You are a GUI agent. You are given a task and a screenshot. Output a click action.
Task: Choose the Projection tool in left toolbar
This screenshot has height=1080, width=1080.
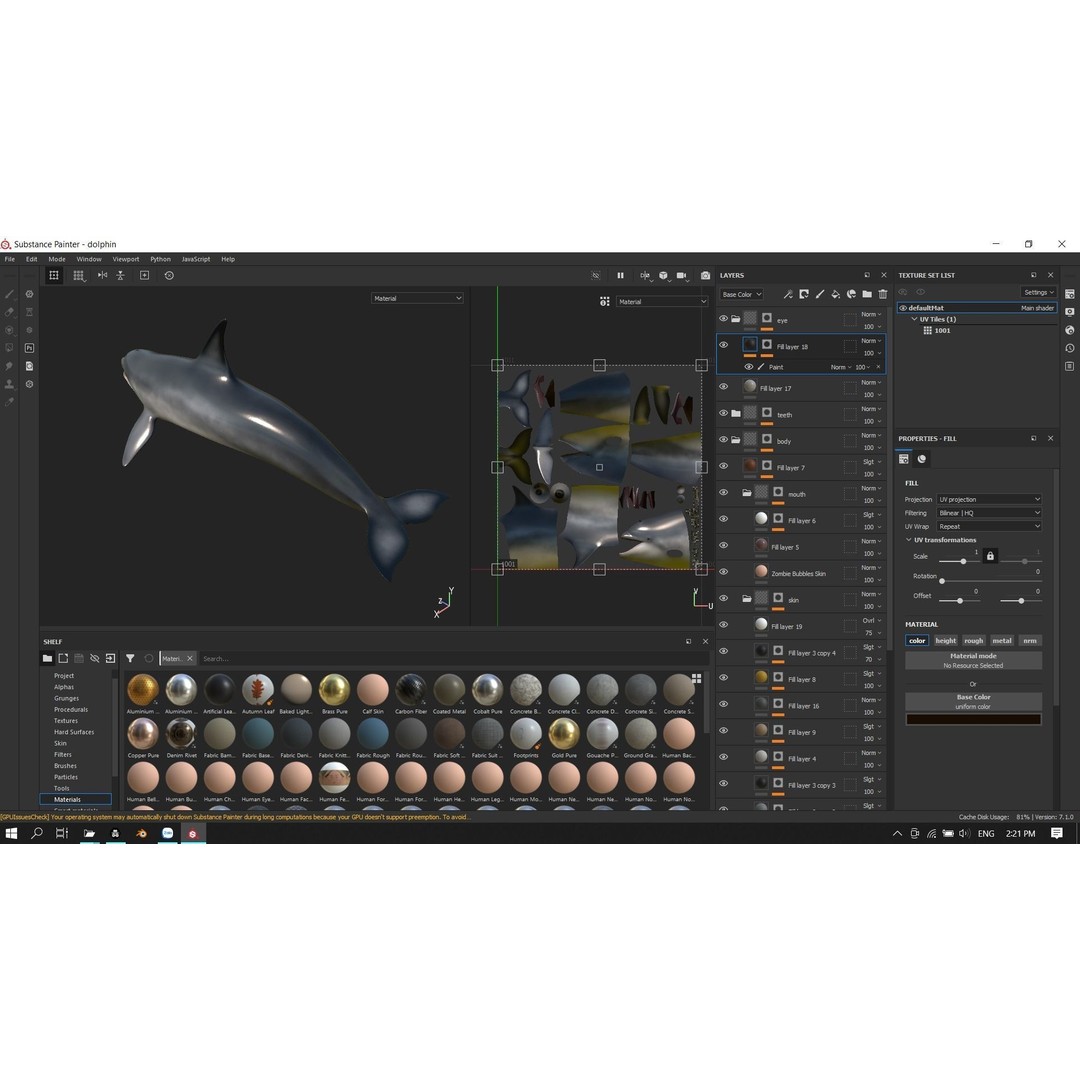pyautogui.click(x=10, y=330)
